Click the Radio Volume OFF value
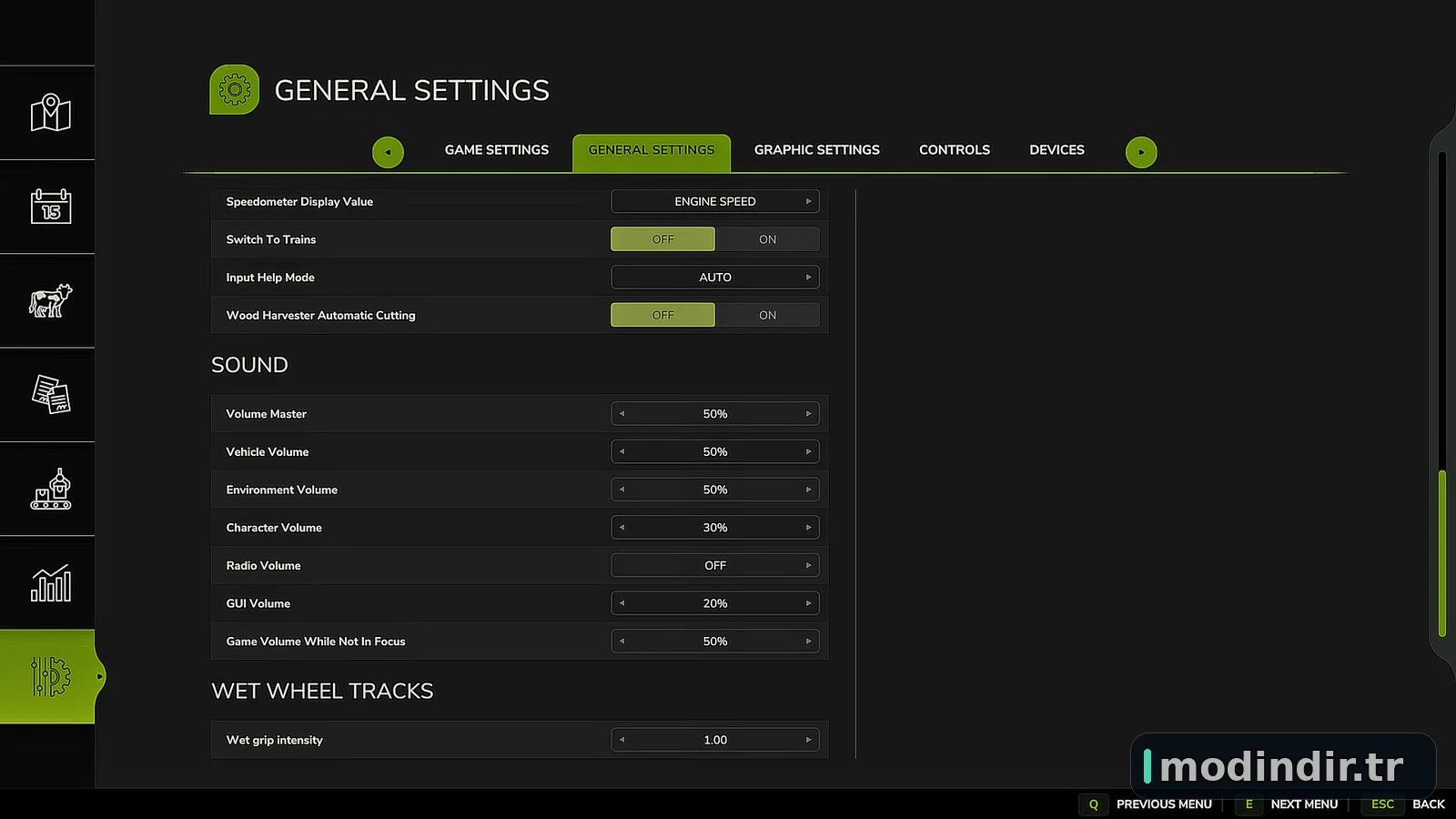 tap(715, 566)
